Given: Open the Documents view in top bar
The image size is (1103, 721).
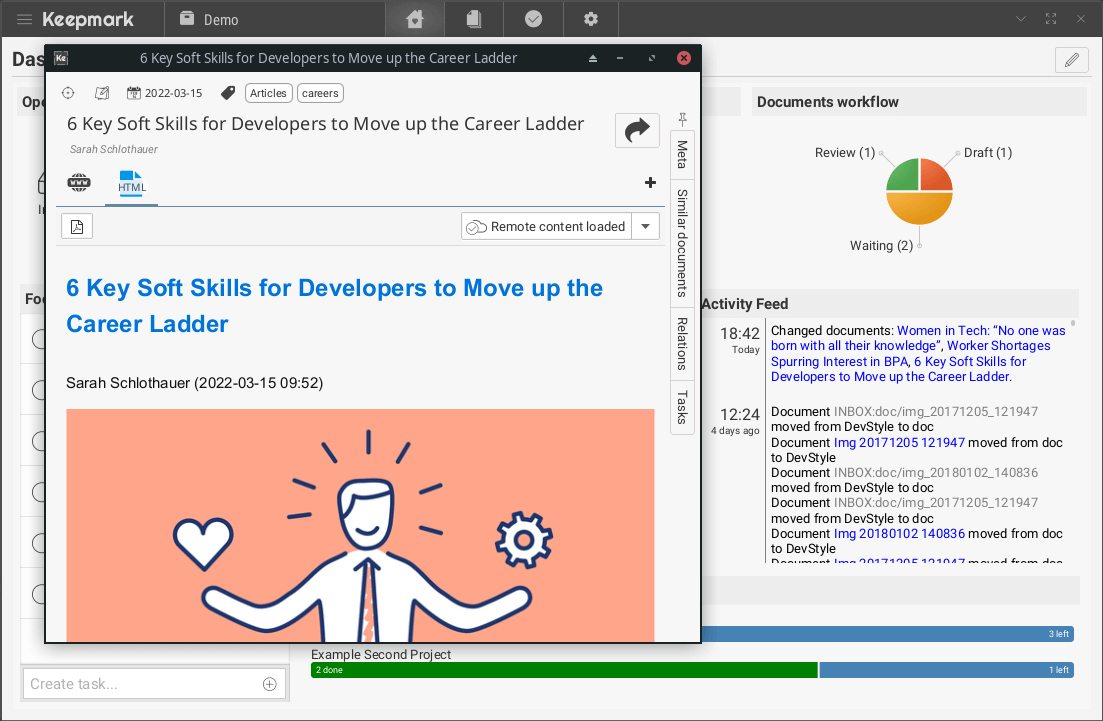Looking at the screenshot, I should (x=474, y=19).
